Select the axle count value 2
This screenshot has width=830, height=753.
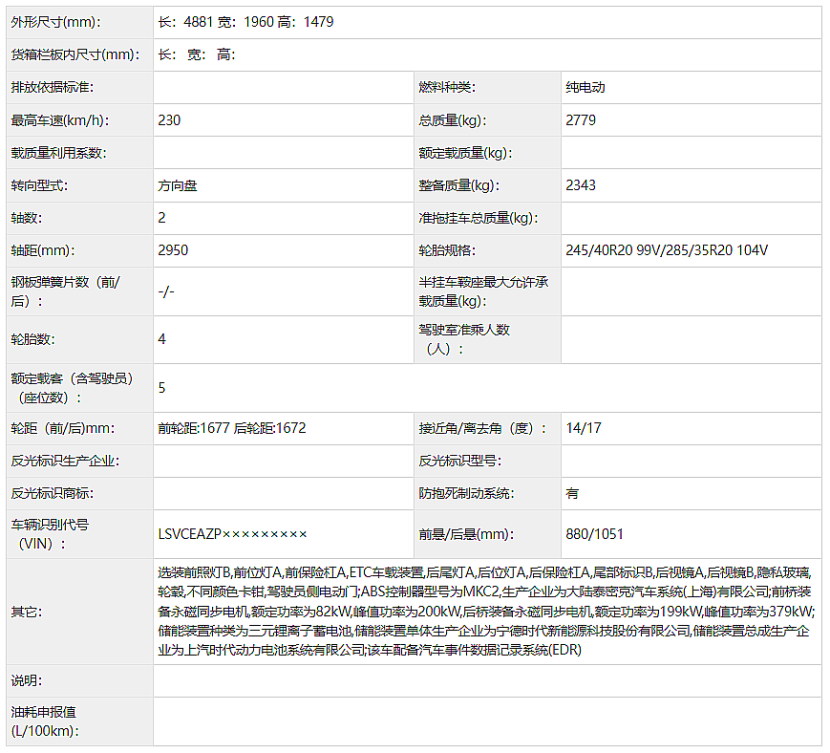click(162, 218)
